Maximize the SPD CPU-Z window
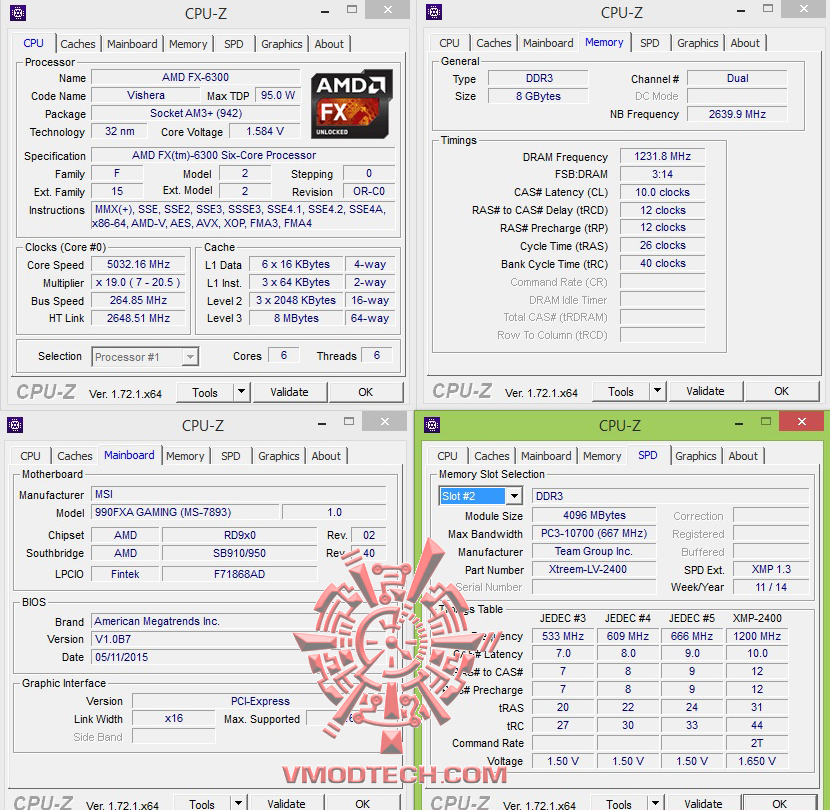 click(x=765, y=422)
